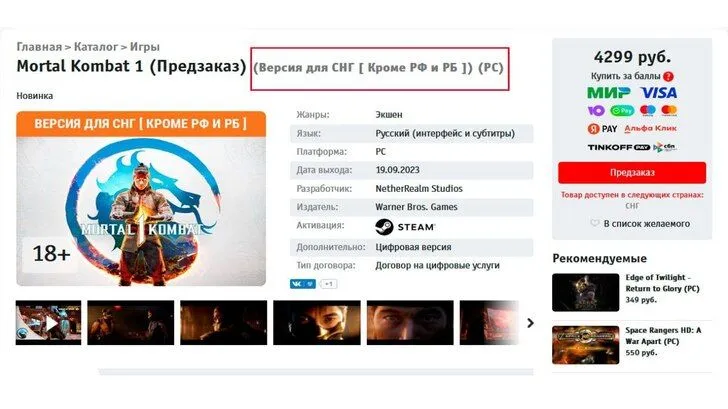Click the horizontal scrollbar under screenshots
Screen dimensions: 728x409
316,372
